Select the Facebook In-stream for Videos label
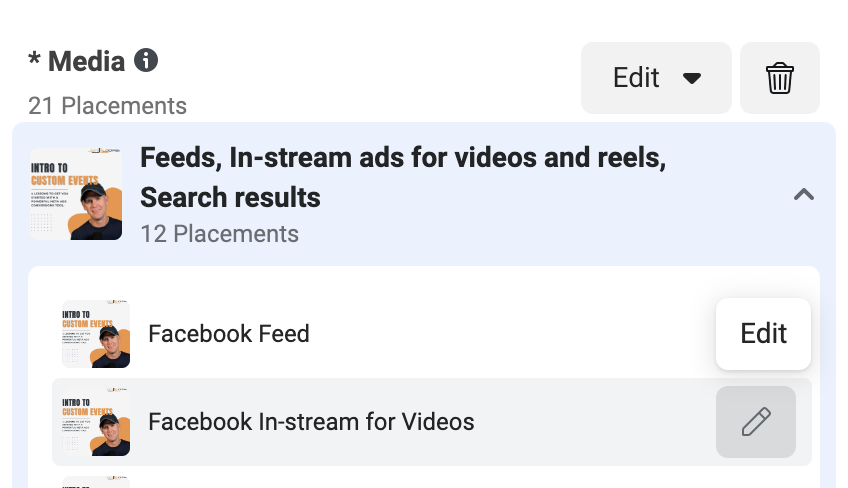Viewport: 848px width, 488px height. [311, 422]
